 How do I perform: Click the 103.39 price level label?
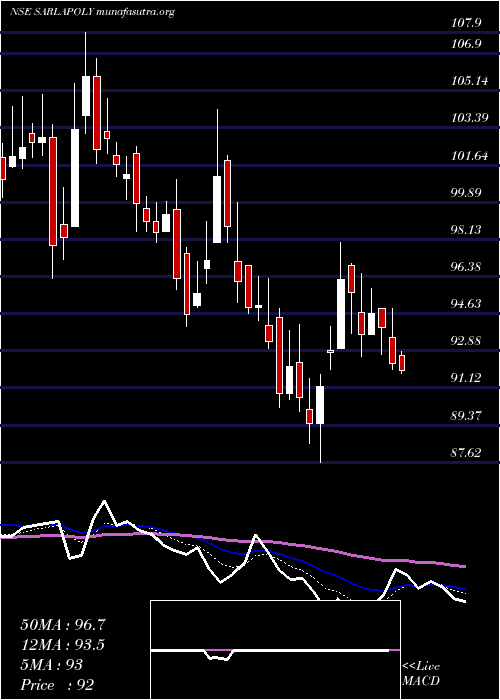pos(469,118)
